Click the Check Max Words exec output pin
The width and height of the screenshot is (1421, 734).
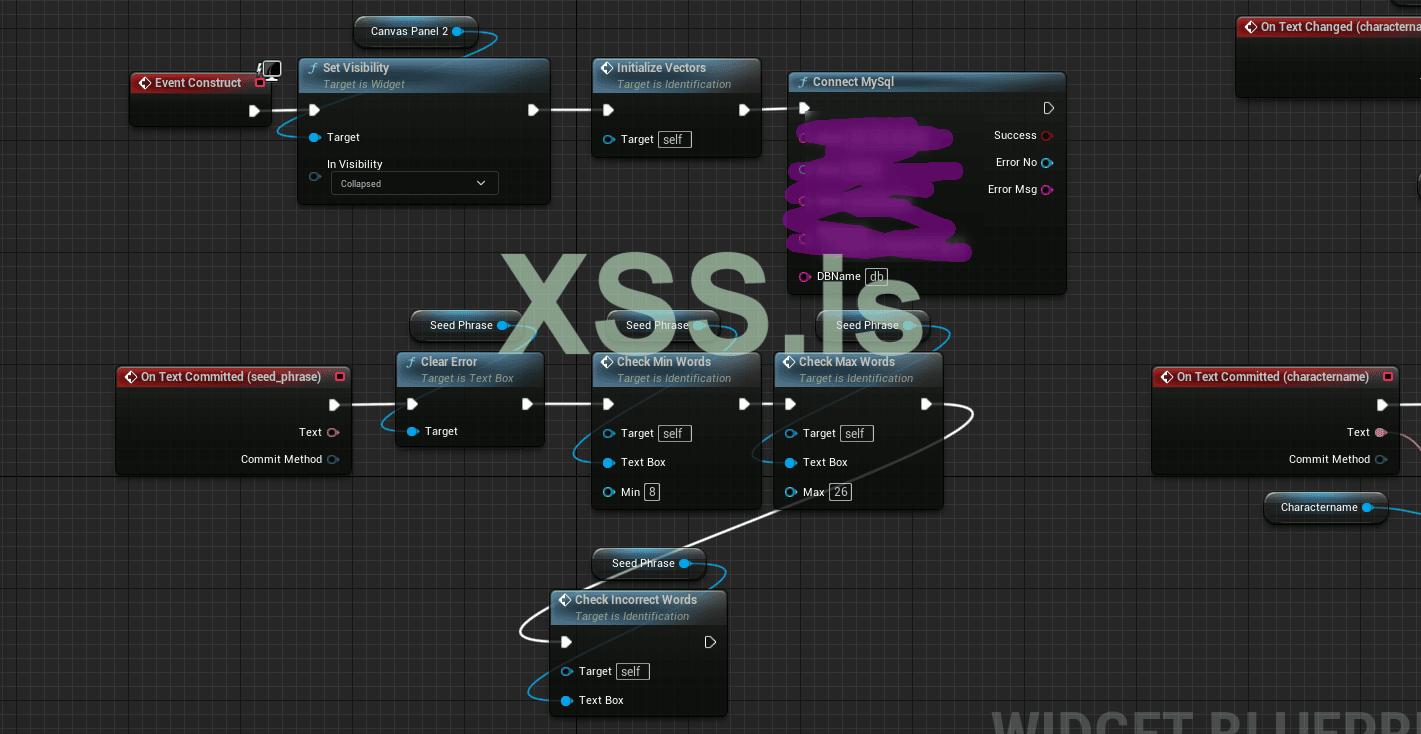[x=926, y=404]
